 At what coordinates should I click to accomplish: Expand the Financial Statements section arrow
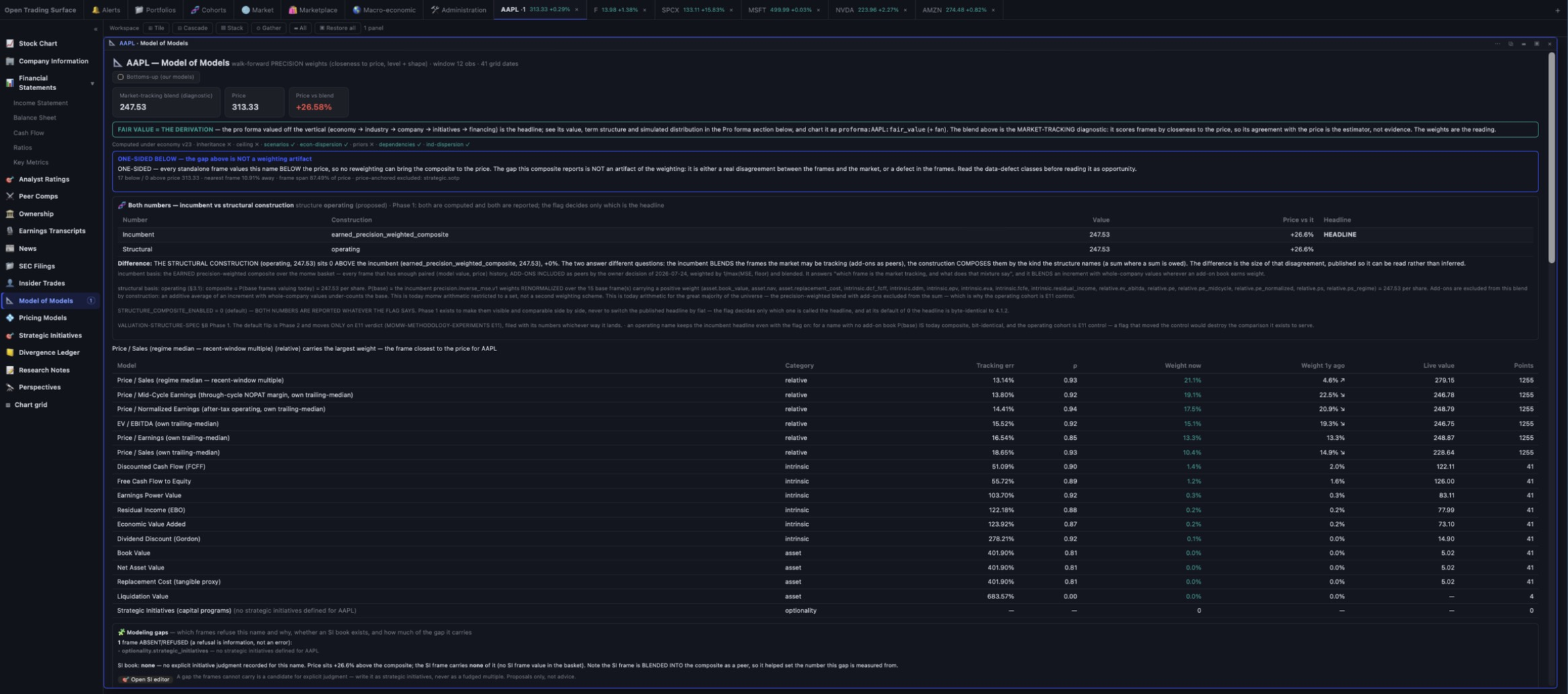pos(92,83)
